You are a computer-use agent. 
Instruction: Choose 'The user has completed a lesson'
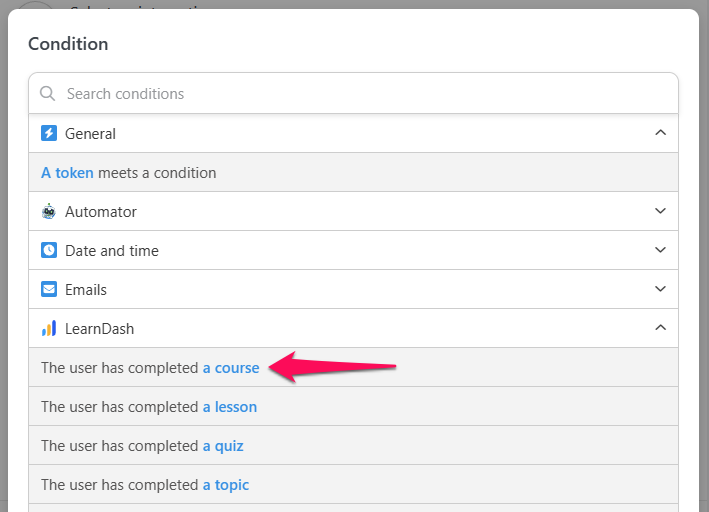[354, 407]
